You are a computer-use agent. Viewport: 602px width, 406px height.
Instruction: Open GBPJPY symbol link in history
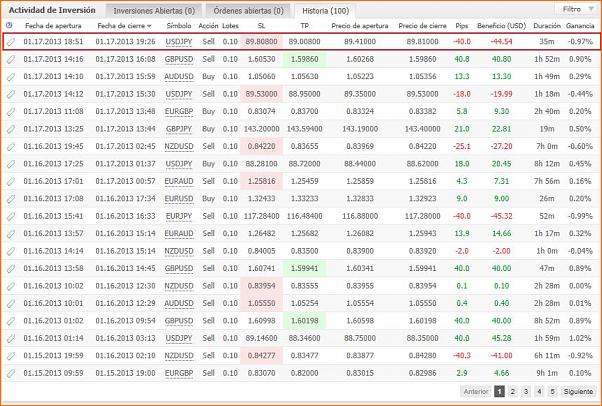click(x=179, y=129)
